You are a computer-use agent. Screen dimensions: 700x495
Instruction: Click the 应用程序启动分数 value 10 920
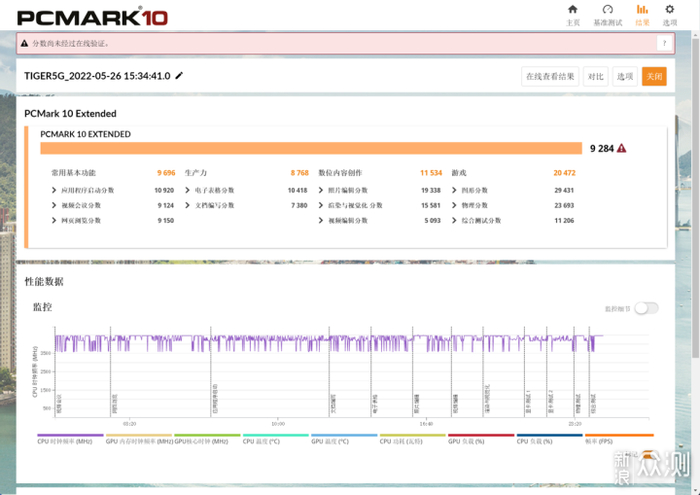click(x=164, y=190)
